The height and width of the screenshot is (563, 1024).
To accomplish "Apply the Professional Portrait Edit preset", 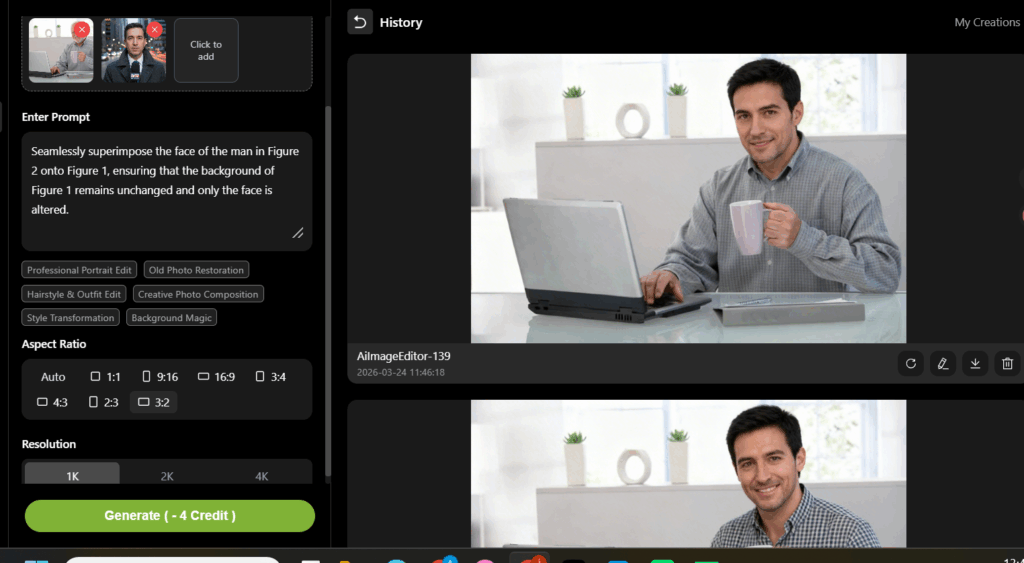I will click(79, 270).
